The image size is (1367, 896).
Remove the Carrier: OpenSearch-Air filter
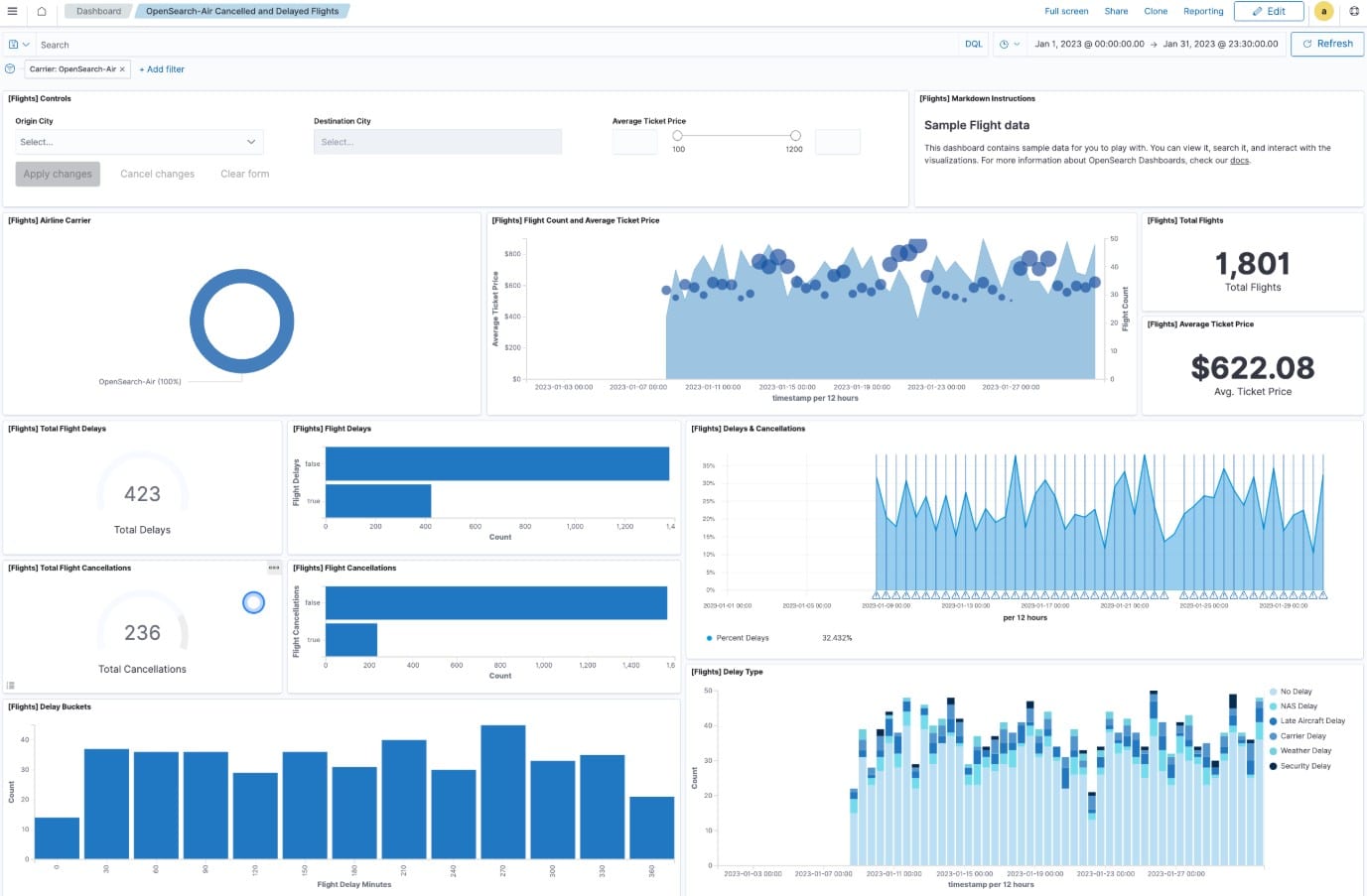point(122,69)
